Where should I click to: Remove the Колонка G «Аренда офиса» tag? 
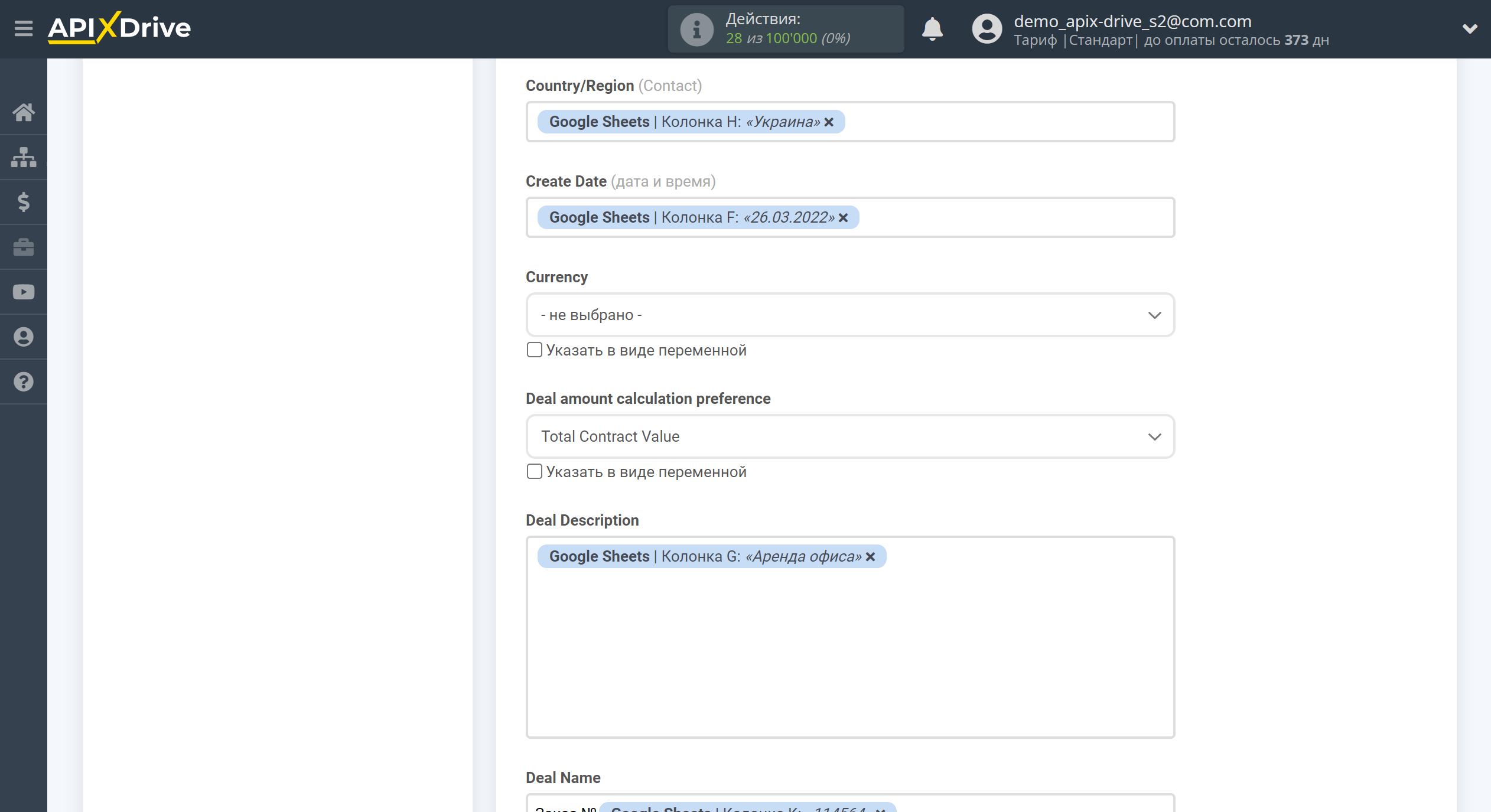tap(870, 556)
